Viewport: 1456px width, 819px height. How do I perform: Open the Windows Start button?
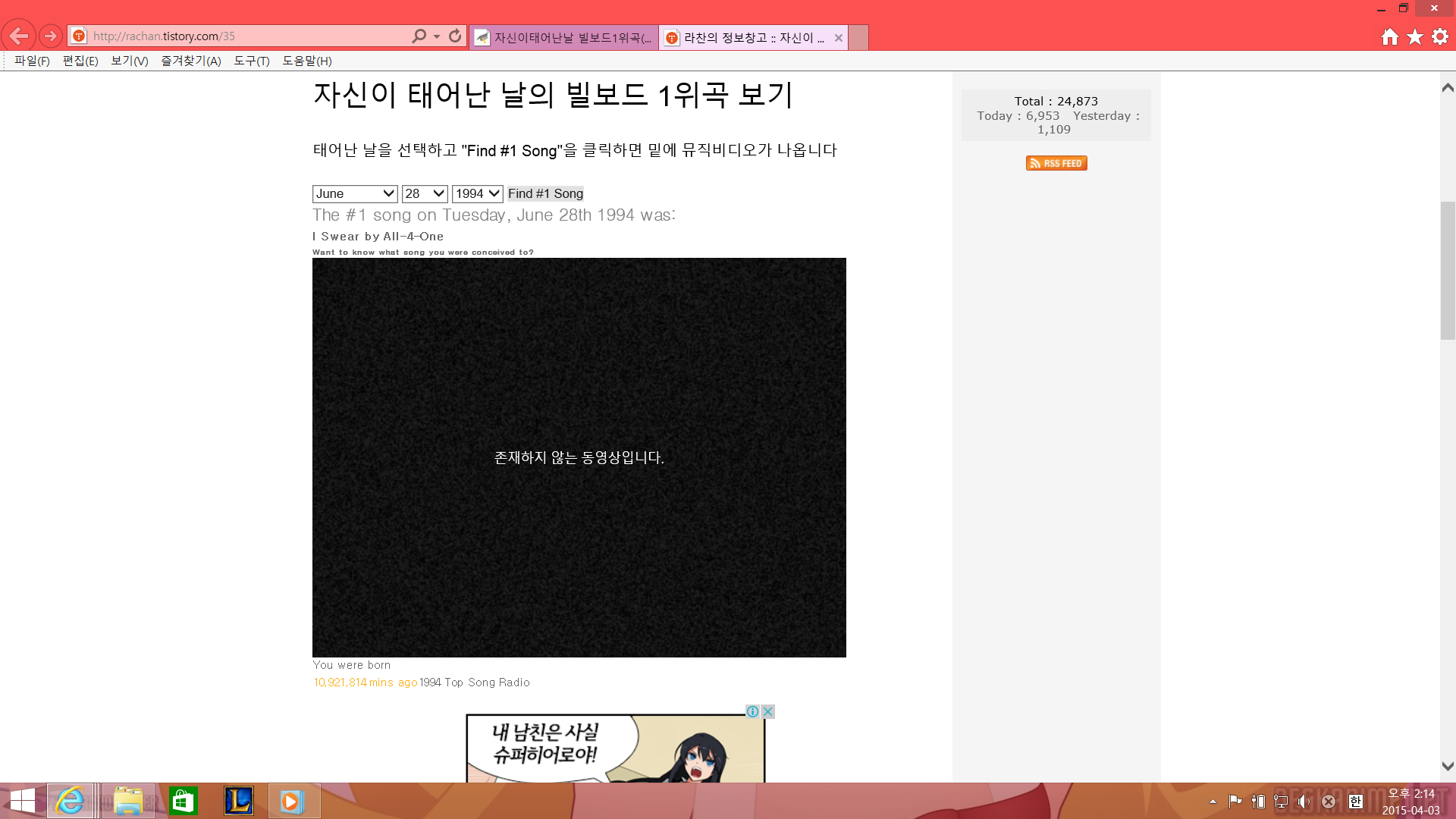(23, 801)
